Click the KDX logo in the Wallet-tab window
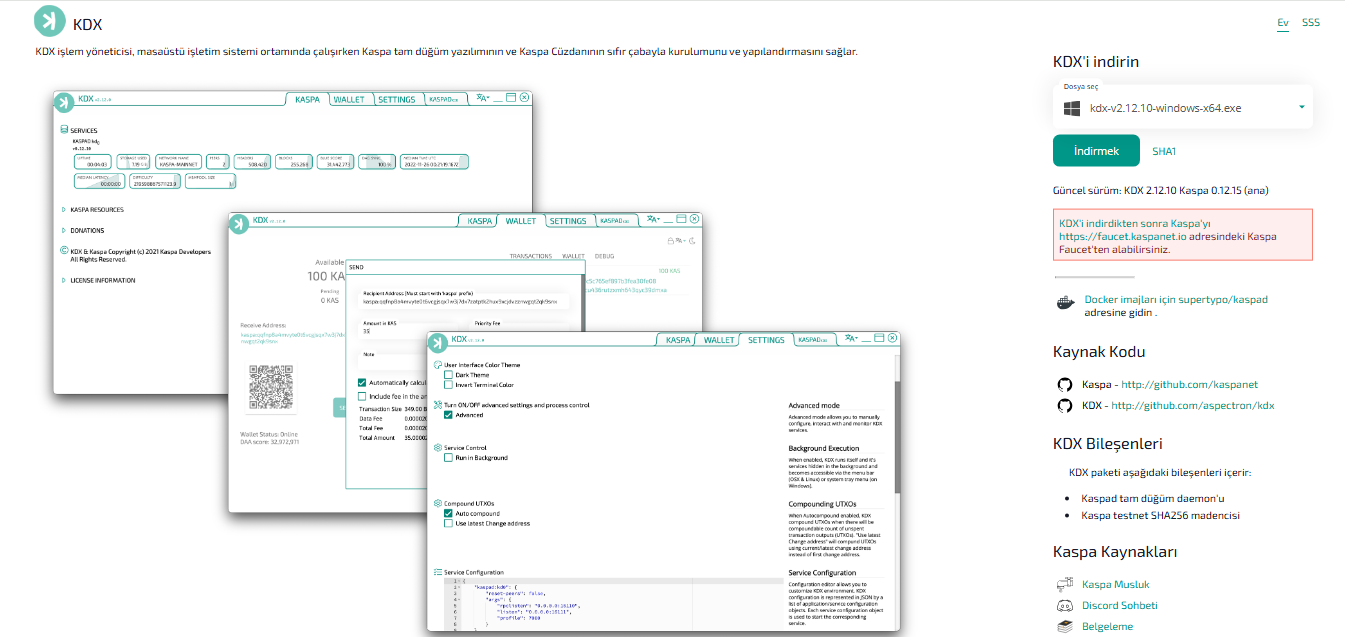Screen dimensions: 1345x637 pyautogui.click(x=239, y=223)
